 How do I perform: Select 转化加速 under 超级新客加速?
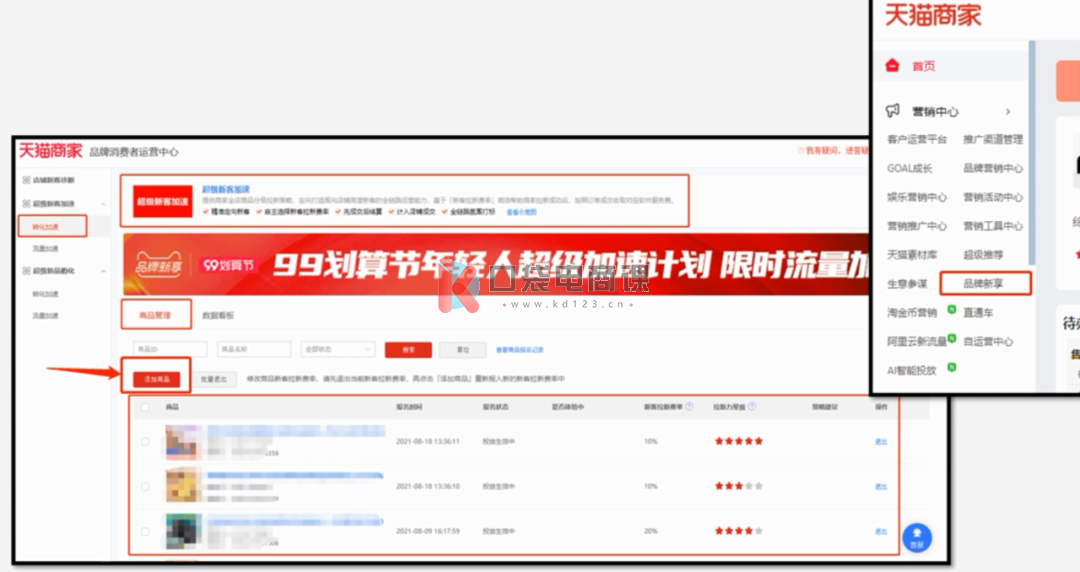[x=45, y=226]
